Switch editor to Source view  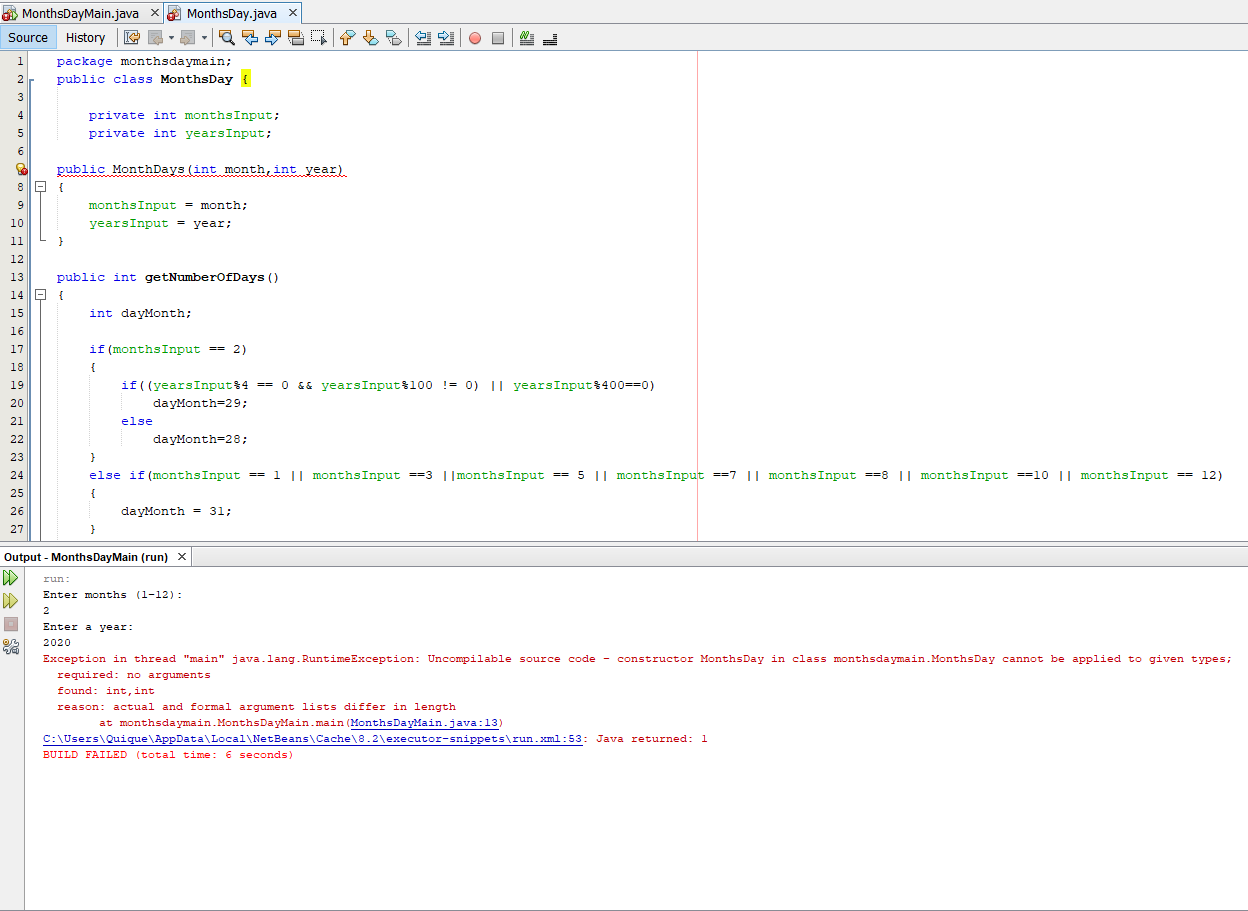pyautogui.click(x=28, y=38)
